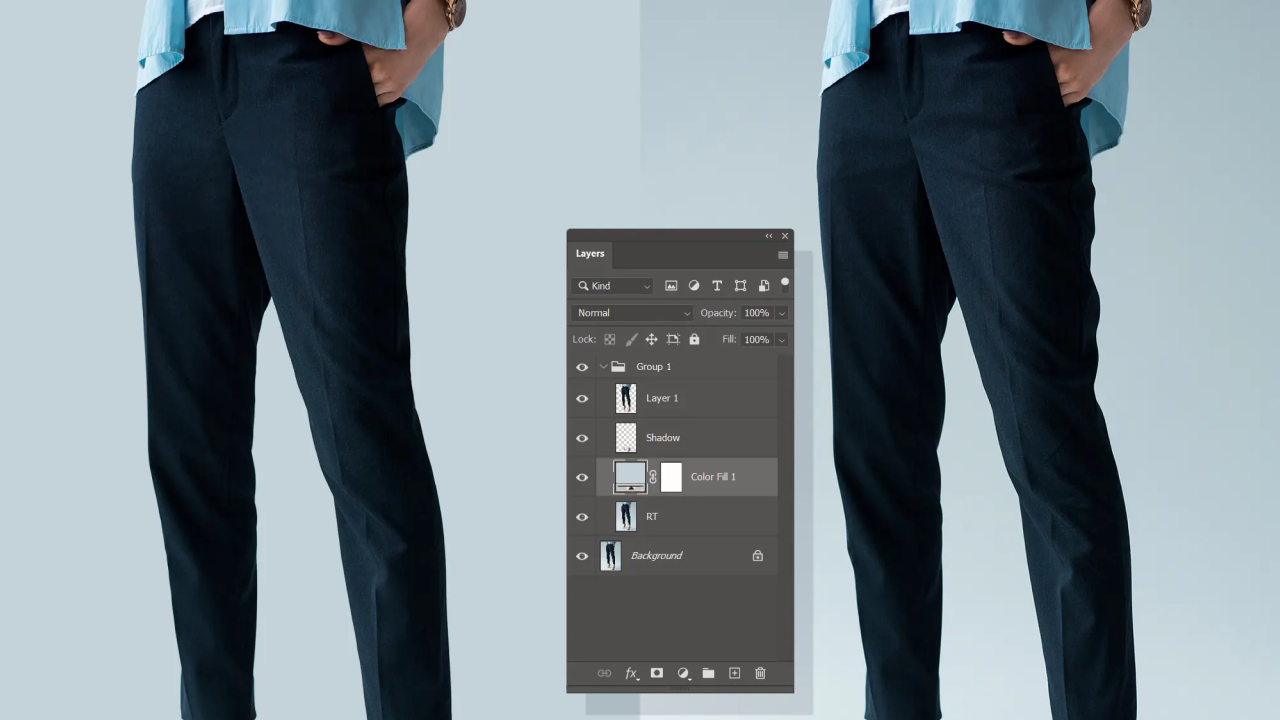
Task: Create a new adjustment layer
Action: 683,673
